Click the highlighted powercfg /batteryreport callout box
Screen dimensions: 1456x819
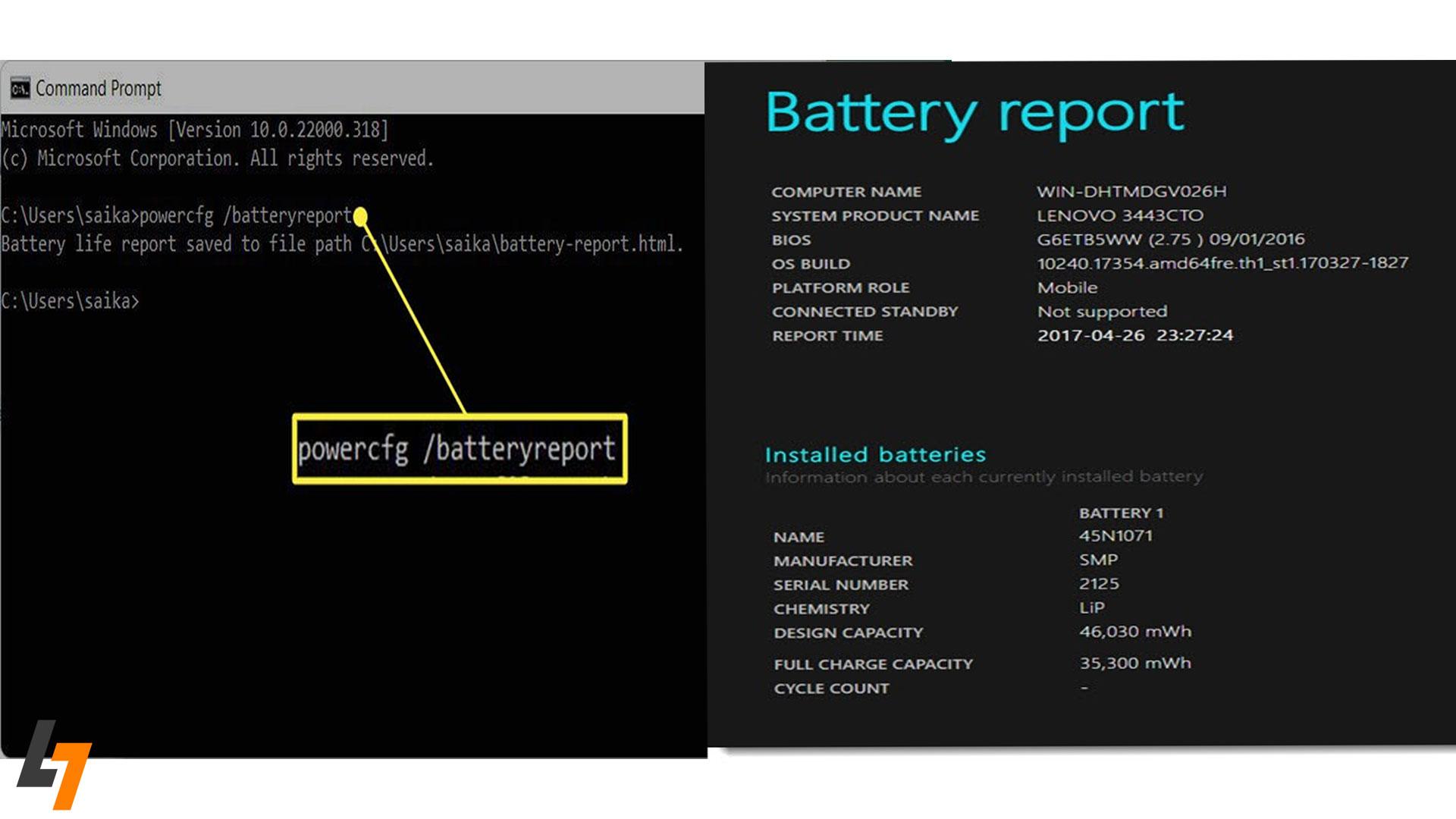click(x=460, y=449)
